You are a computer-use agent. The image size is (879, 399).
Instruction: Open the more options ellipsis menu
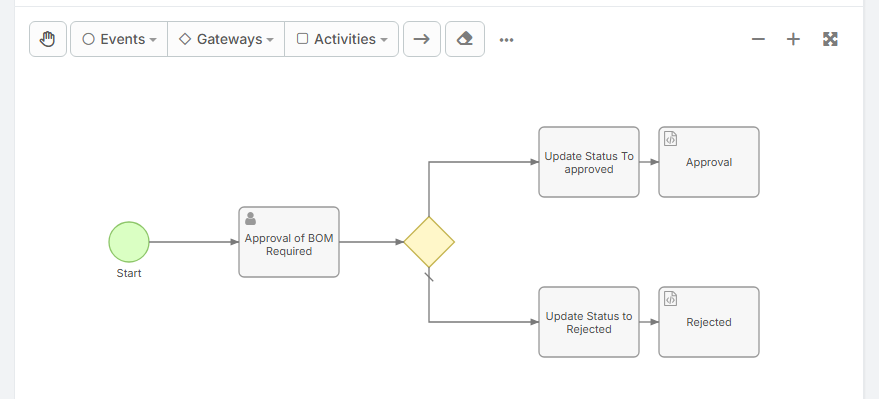pyautogui.click(x=506, y=40)
